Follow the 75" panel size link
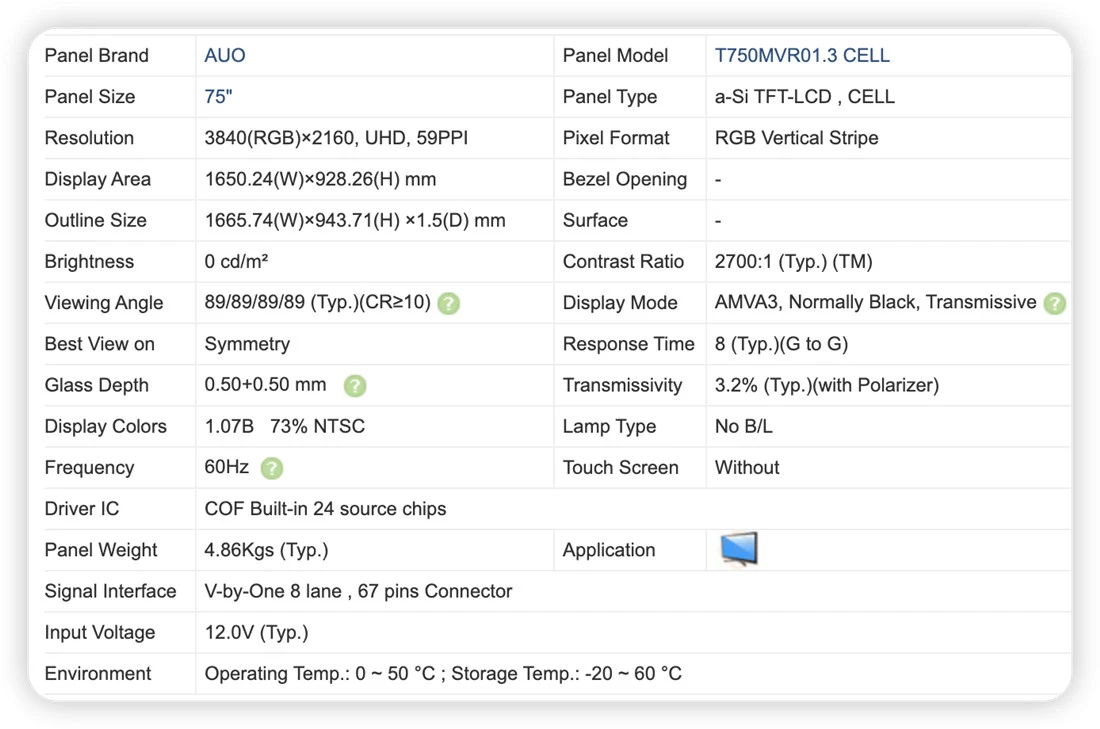 coord(218,97)
